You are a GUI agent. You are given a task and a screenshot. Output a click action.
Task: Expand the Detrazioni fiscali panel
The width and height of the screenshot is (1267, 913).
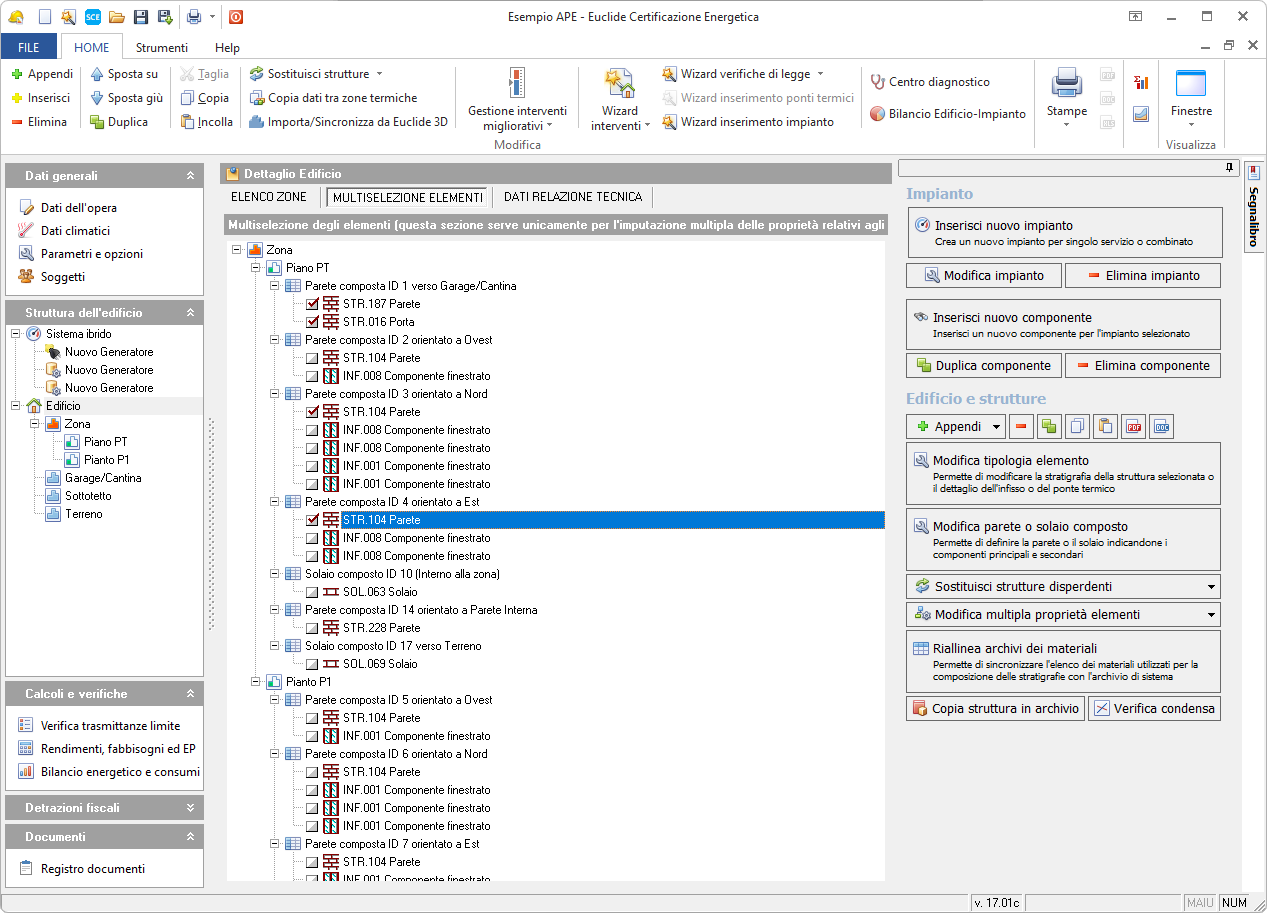pyautogui.click(x=190, y=808)
